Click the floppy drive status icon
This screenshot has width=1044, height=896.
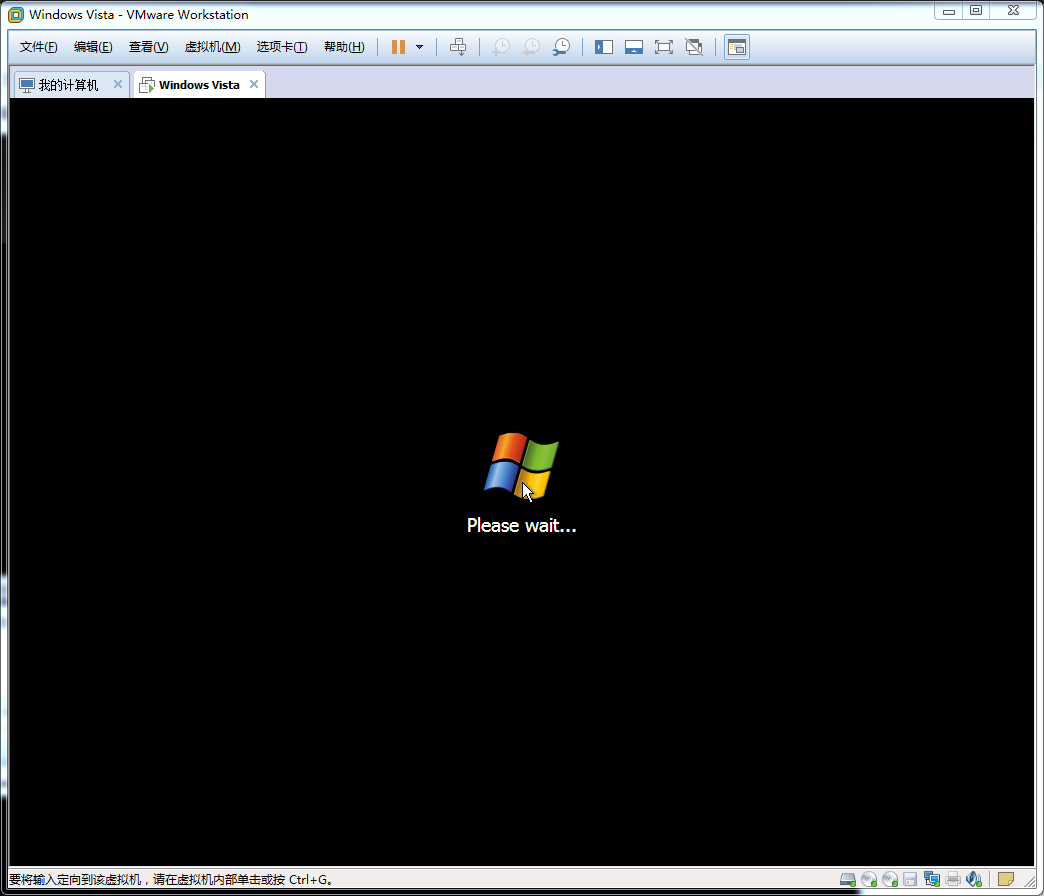pos(910,879)
